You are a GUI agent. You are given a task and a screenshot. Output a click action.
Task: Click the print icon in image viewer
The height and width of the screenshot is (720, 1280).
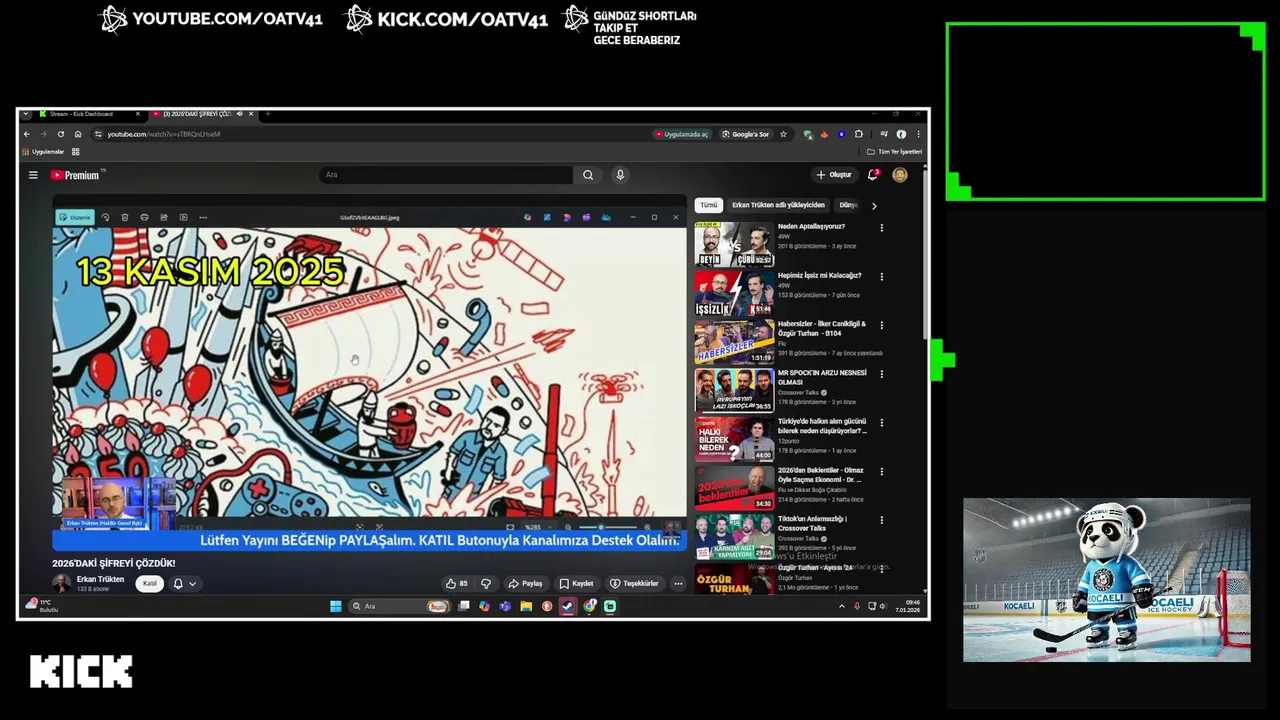(144, 217)
